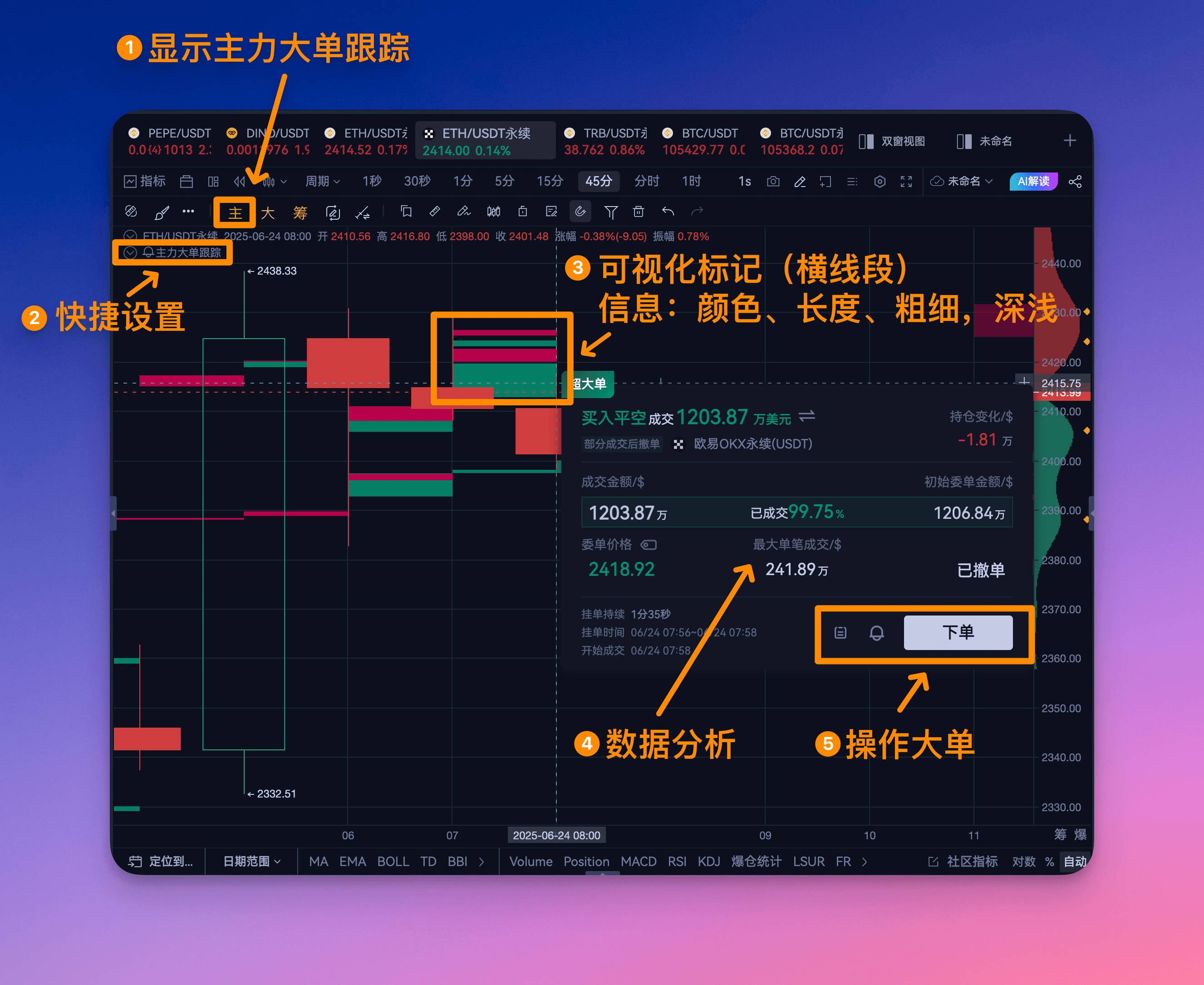Click the filter funnel icon
The width and height of the screenshot is (1204, 985).
point(611,212)
